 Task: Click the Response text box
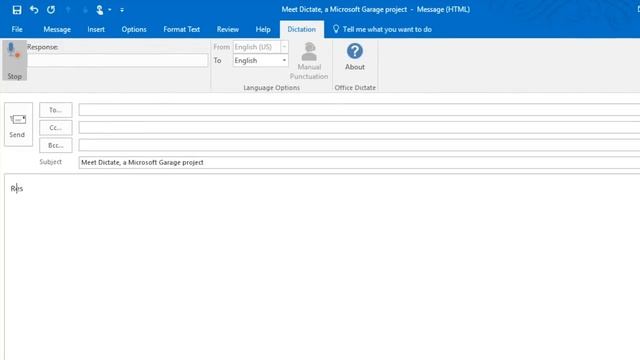click(118, 60)
